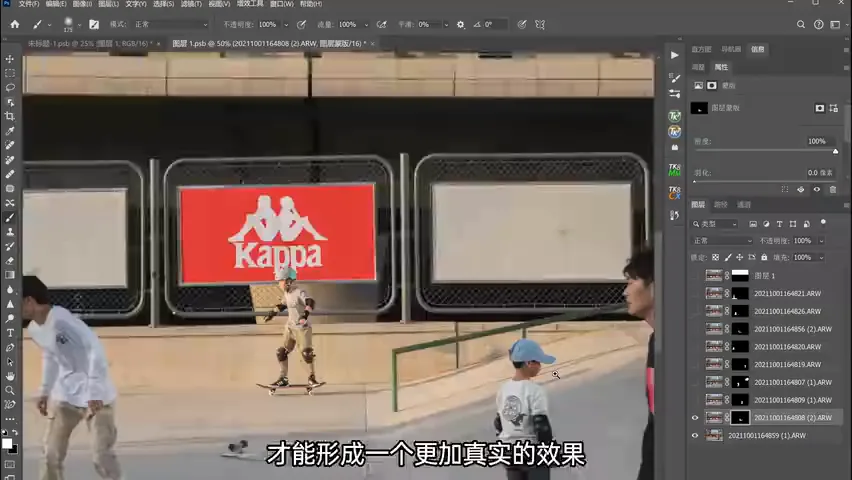The width and height of the screenshot is (852, 480).
Task: Hide layer 20211001164808 (2).ARW
Action: click(x=695, y=417)
